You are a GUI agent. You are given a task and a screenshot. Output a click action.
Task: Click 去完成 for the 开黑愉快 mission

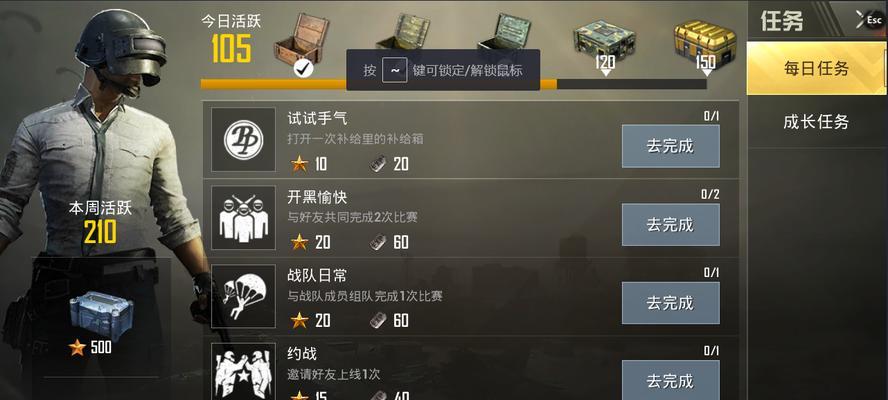tap(671, 225)
